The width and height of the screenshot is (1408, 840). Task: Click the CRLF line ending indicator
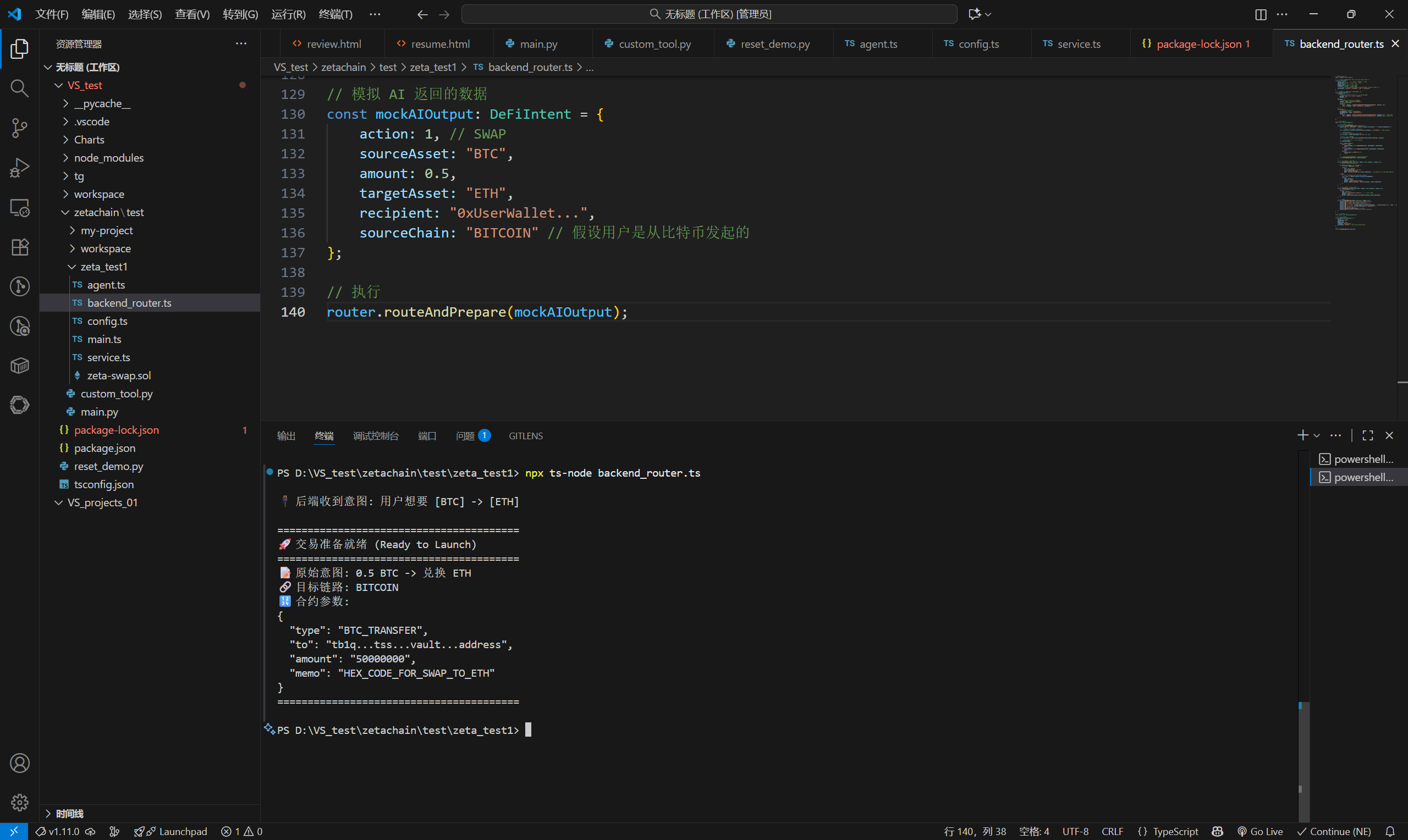coord(1113,832)
